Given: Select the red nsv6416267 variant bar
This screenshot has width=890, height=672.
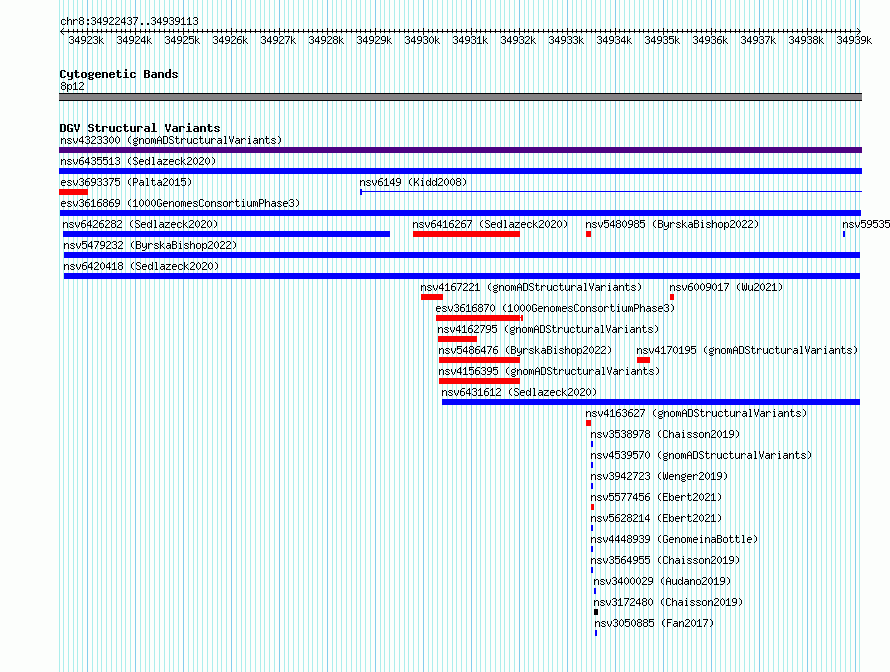Looking at the screenshot, I should [x=466, y=234].
